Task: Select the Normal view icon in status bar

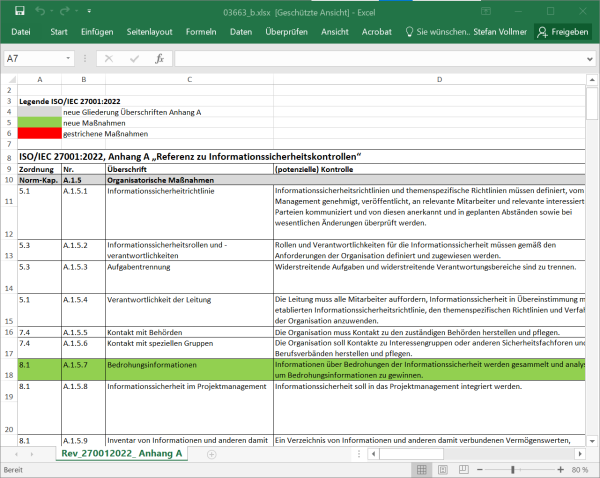Action: click(x=420, y=469)
